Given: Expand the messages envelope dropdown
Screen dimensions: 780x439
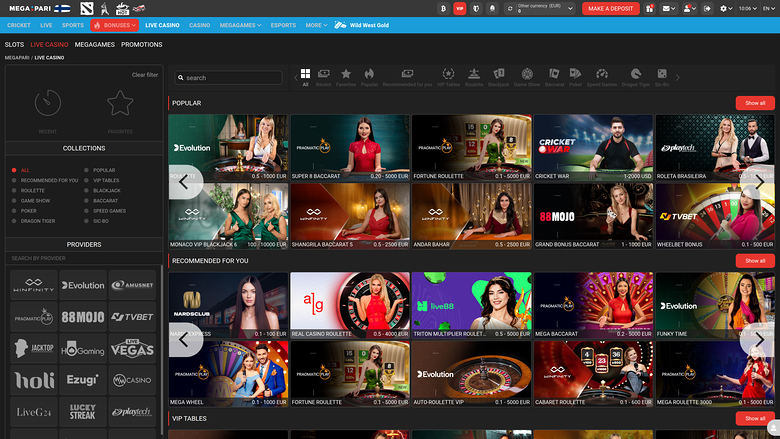Looking at the screenshot, I should (x=669, y=8).
